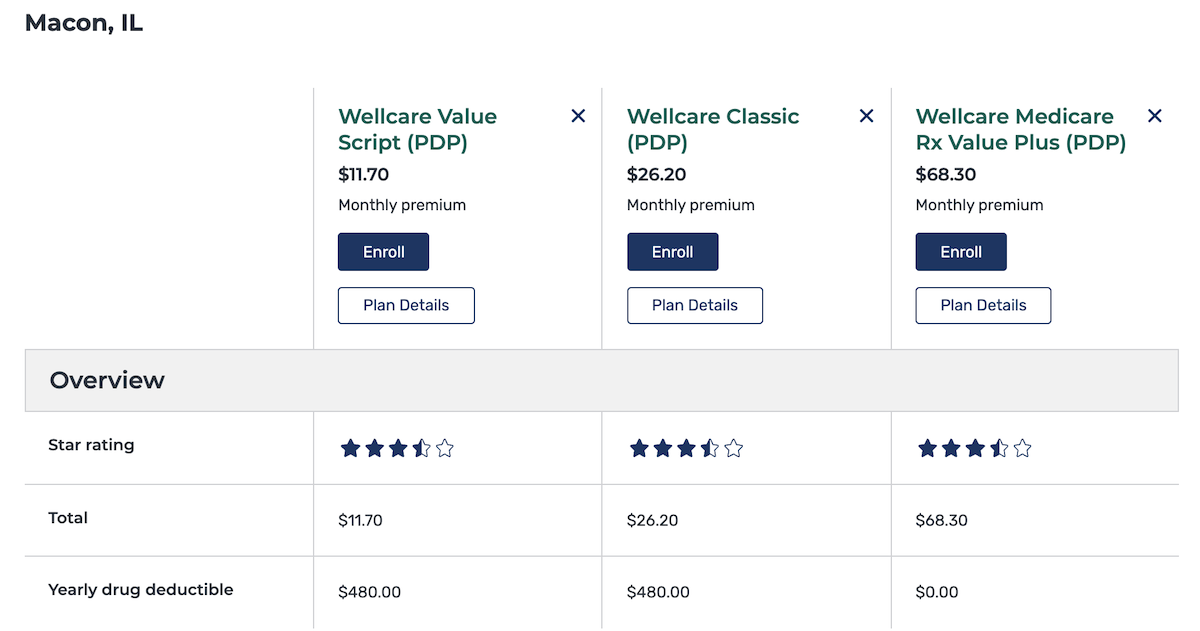Enroll in Wellcare Classic plan
1200x631 pixels.
672,252
